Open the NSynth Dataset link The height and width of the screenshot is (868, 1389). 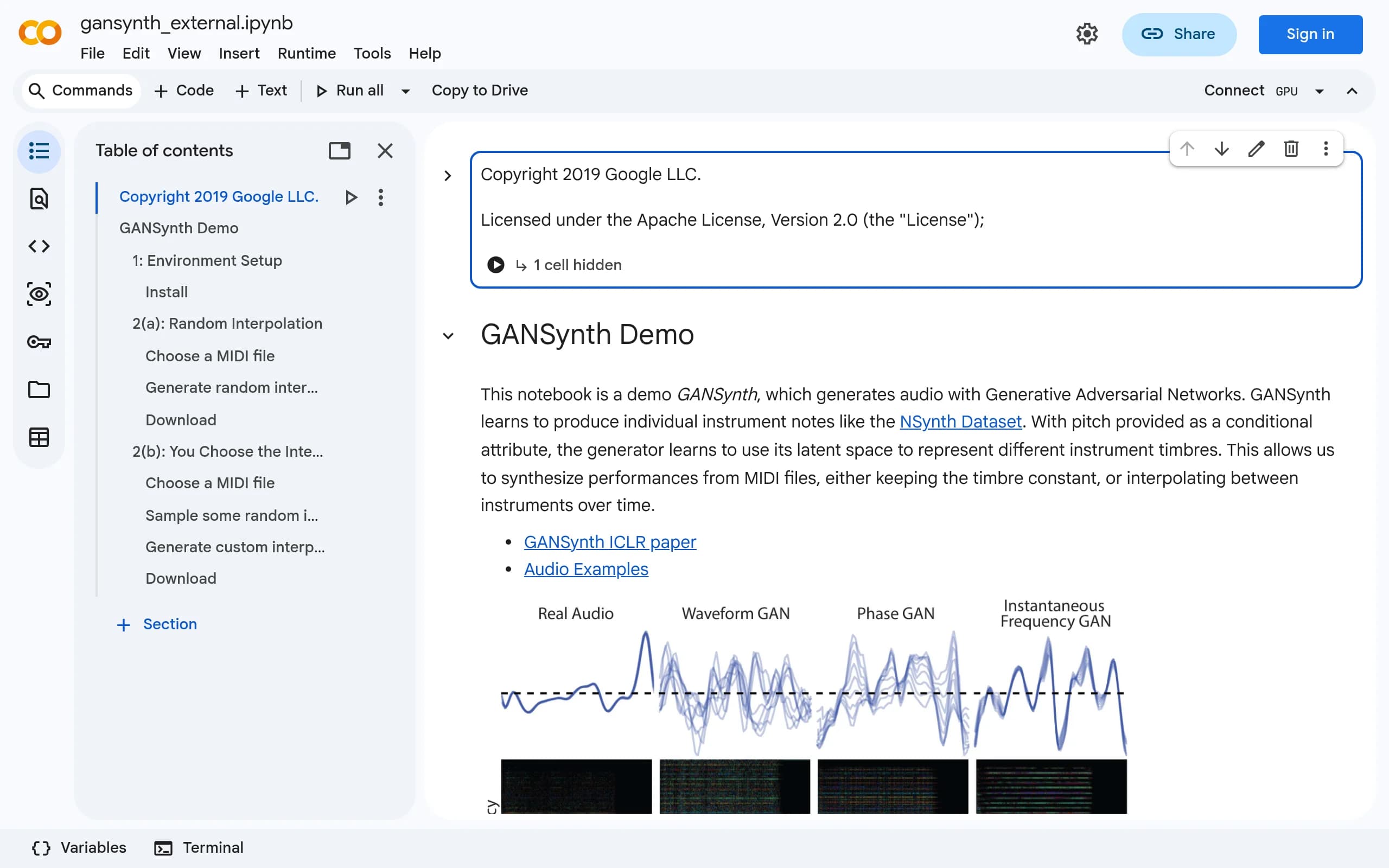click(961, 422)
